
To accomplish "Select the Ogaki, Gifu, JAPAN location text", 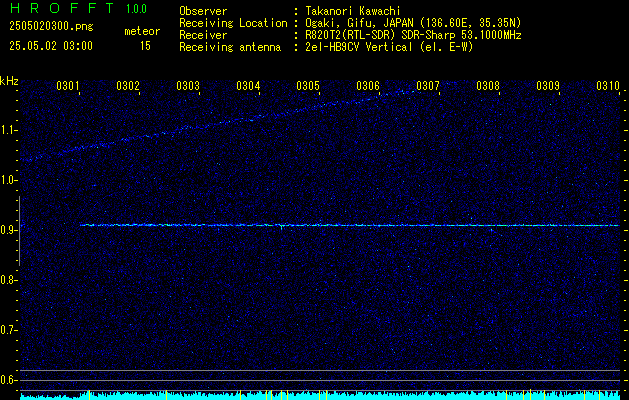I will 359,23.
